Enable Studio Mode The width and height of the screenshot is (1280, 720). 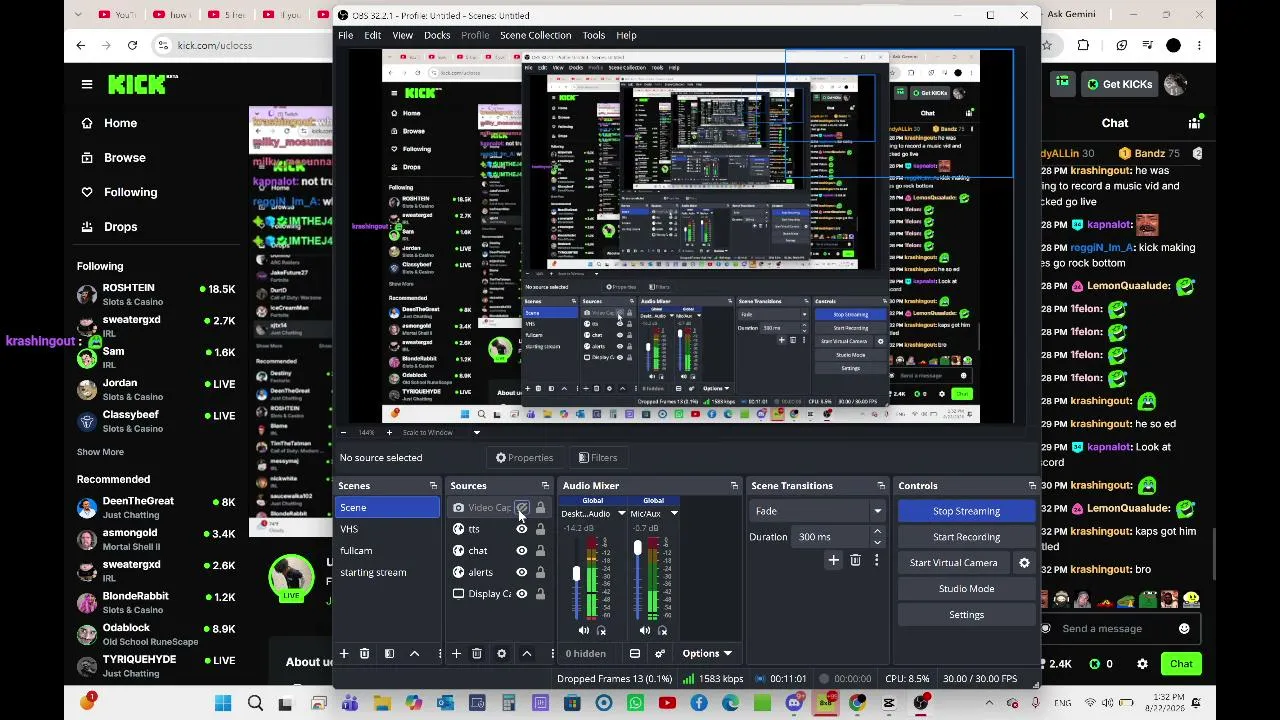(966, 589)
